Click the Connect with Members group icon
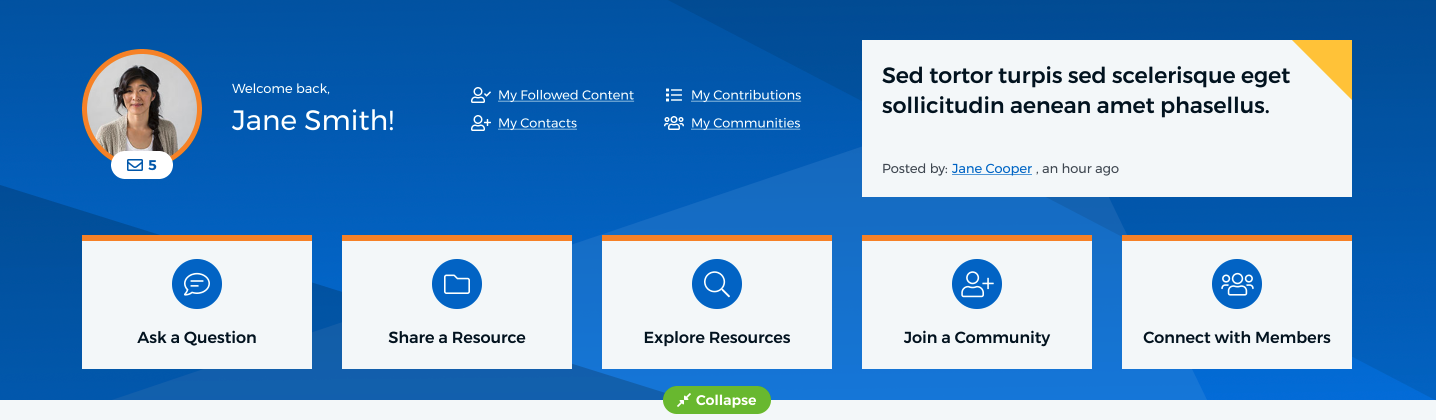This screenshot has height=420, width=1436. [1237, 284]
